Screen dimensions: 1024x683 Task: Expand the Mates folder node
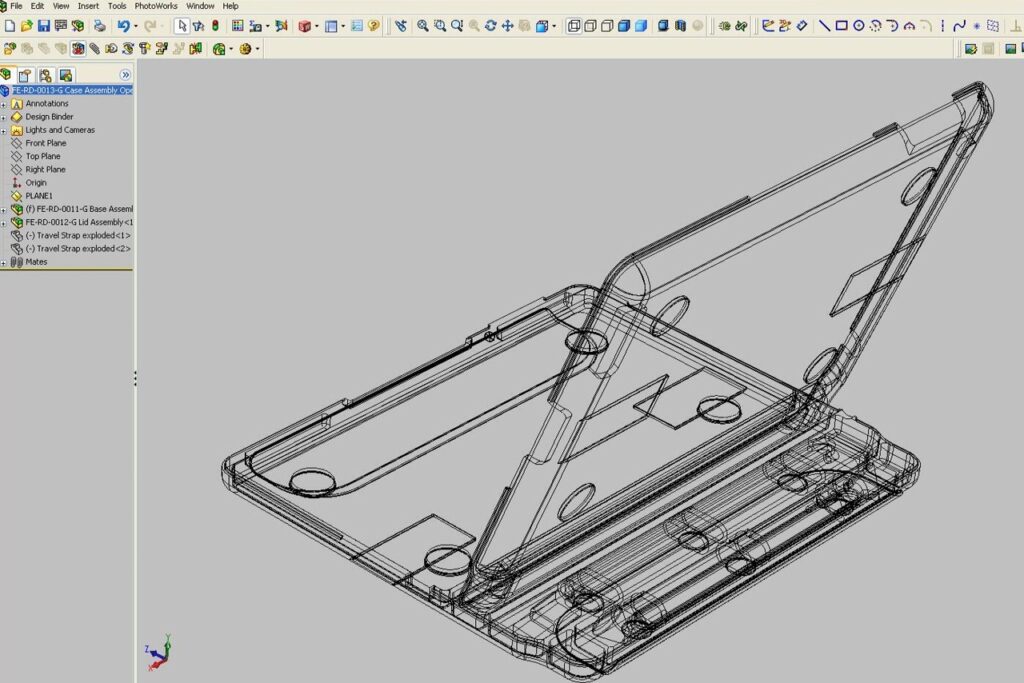click(x=4, y=262)
